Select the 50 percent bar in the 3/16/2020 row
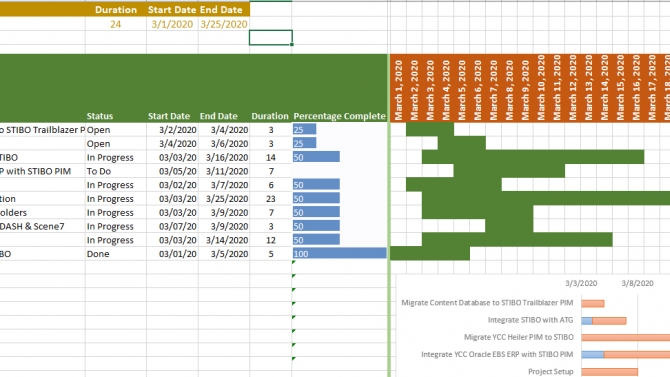Screen dimensions: 670x377 316,157
